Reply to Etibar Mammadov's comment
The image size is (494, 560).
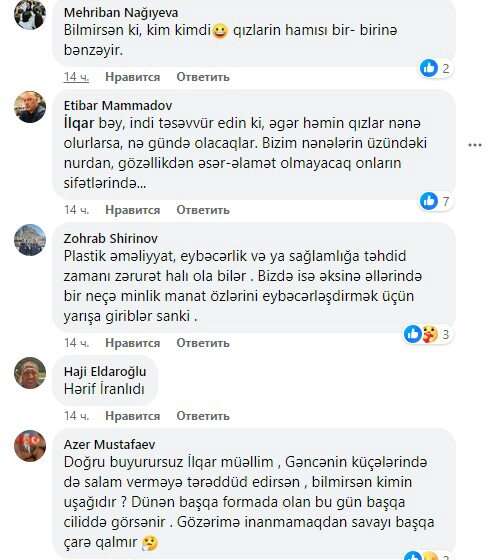[x=203, y=210]
